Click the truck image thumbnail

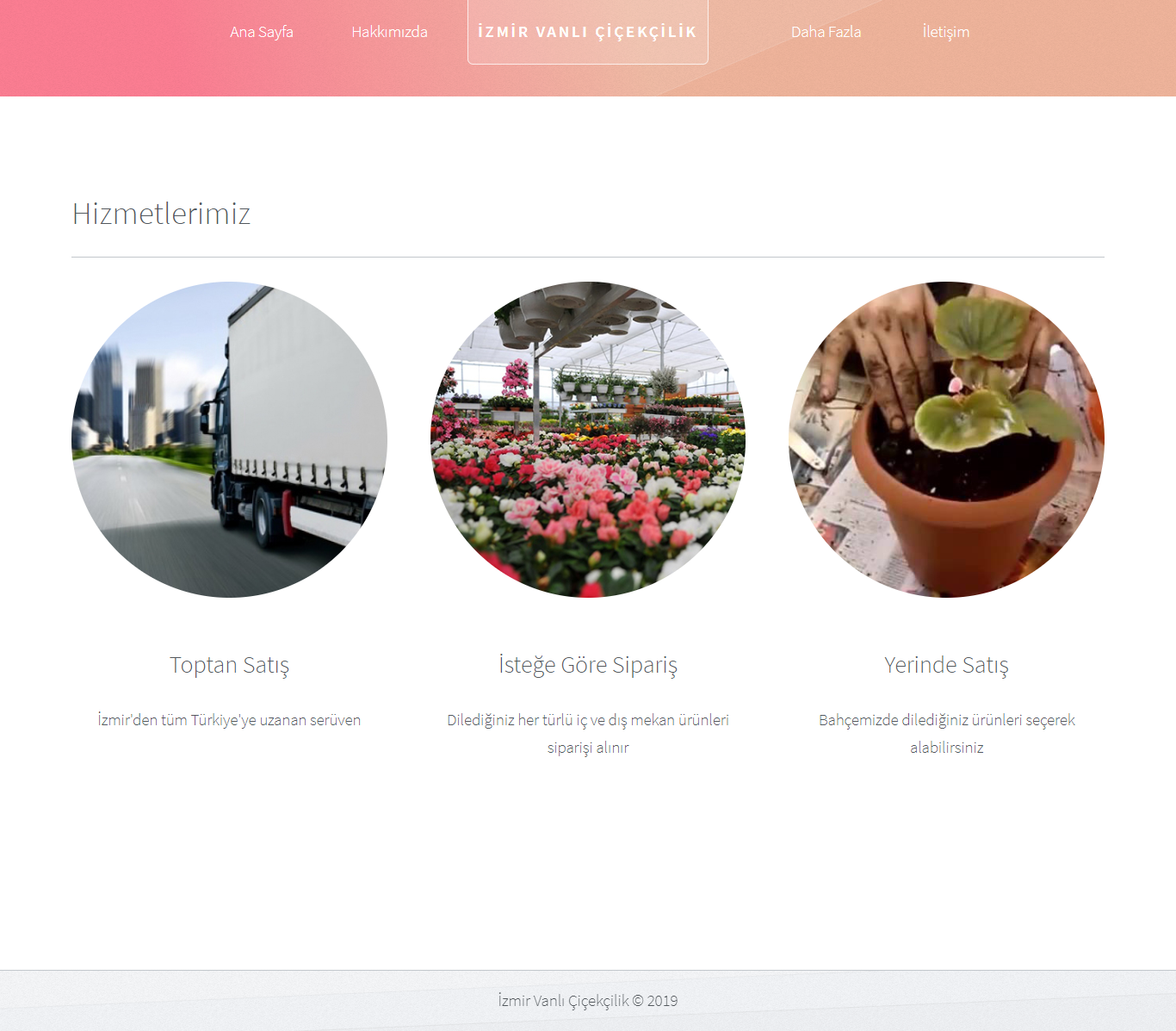pyautogui.click(x=229, y=439)
